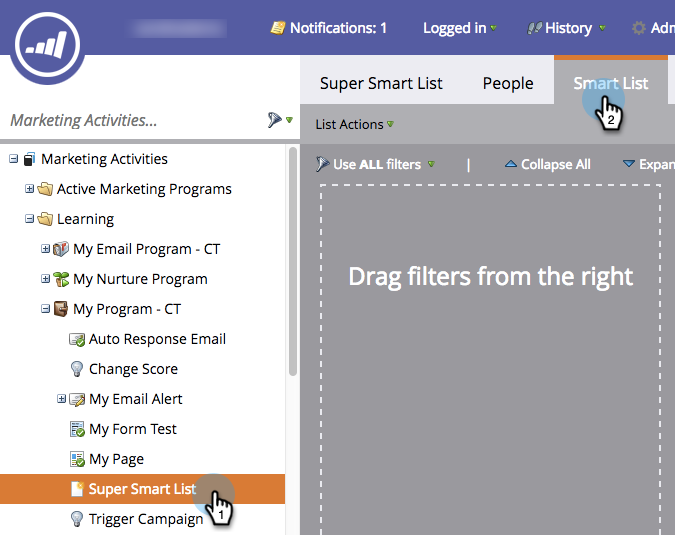Expand the Active Marketing Programs folder
This screenshot has width=675, height=535.
click(x=29, y=189)
